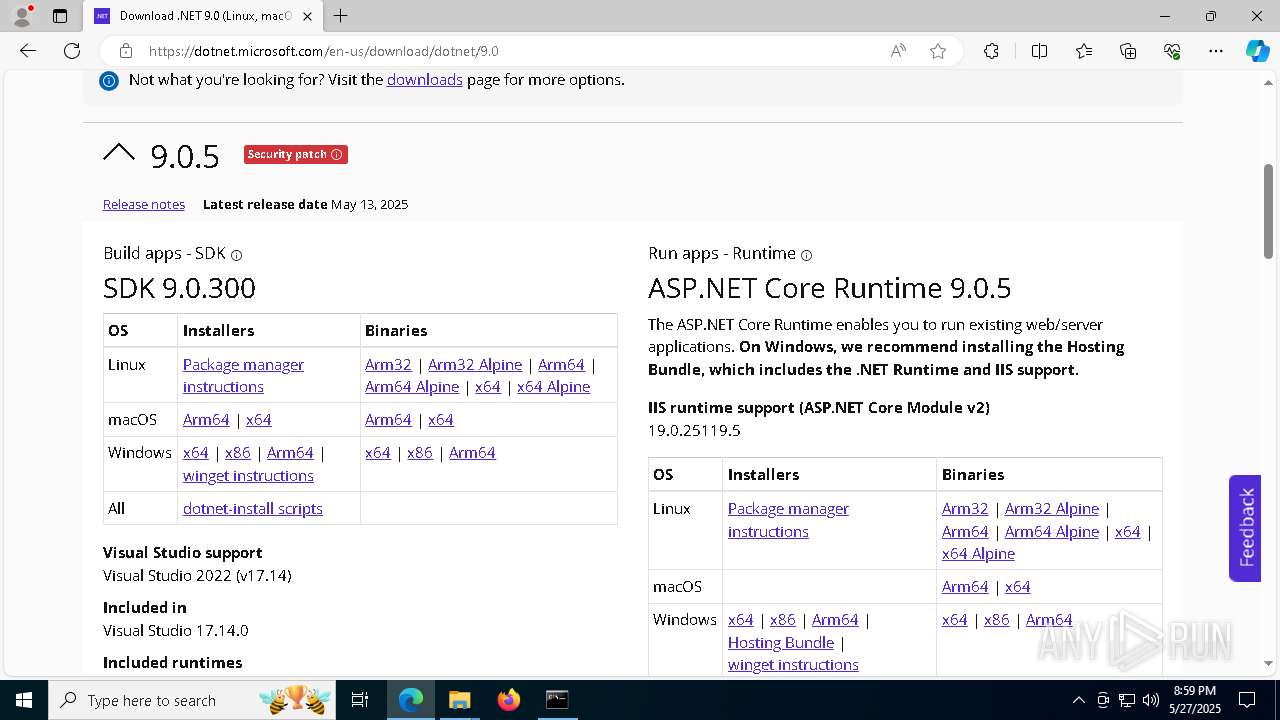Screen dimensions: 1280x720
Task: Open Task View in taskbar
Action: (x=360, y=700)
